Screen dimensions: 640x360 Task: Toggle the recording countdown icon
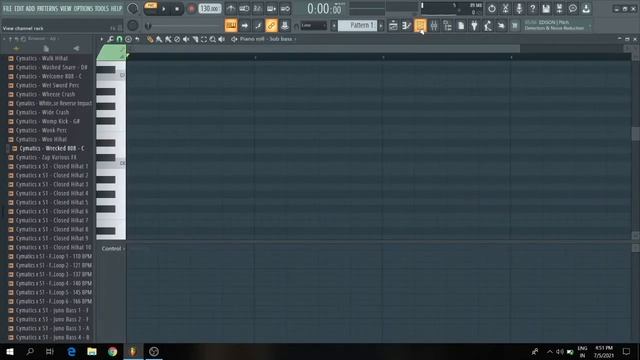pyautogui.click(x=258, y=9)
